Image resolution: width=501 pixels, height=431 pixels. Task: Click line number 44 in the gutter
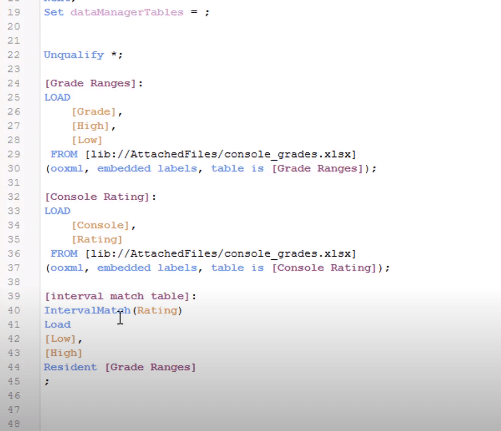[x=14, y=367]
